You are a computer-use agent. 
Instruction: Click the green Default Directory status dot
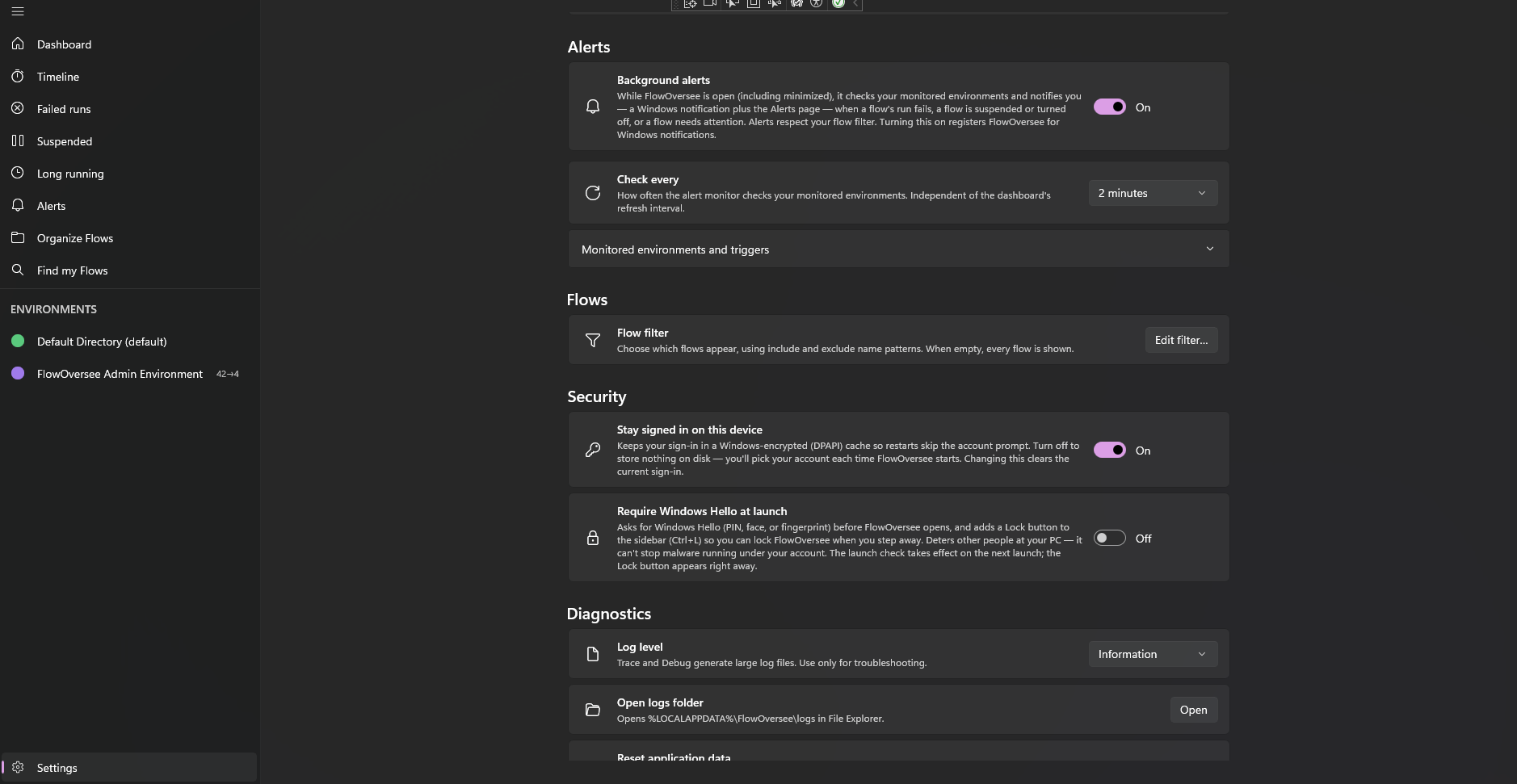point(18,341)
